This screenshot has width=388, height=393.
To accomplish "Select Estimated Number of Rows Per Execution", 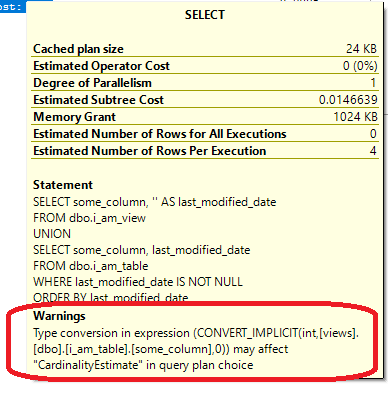I will [205, 151].
